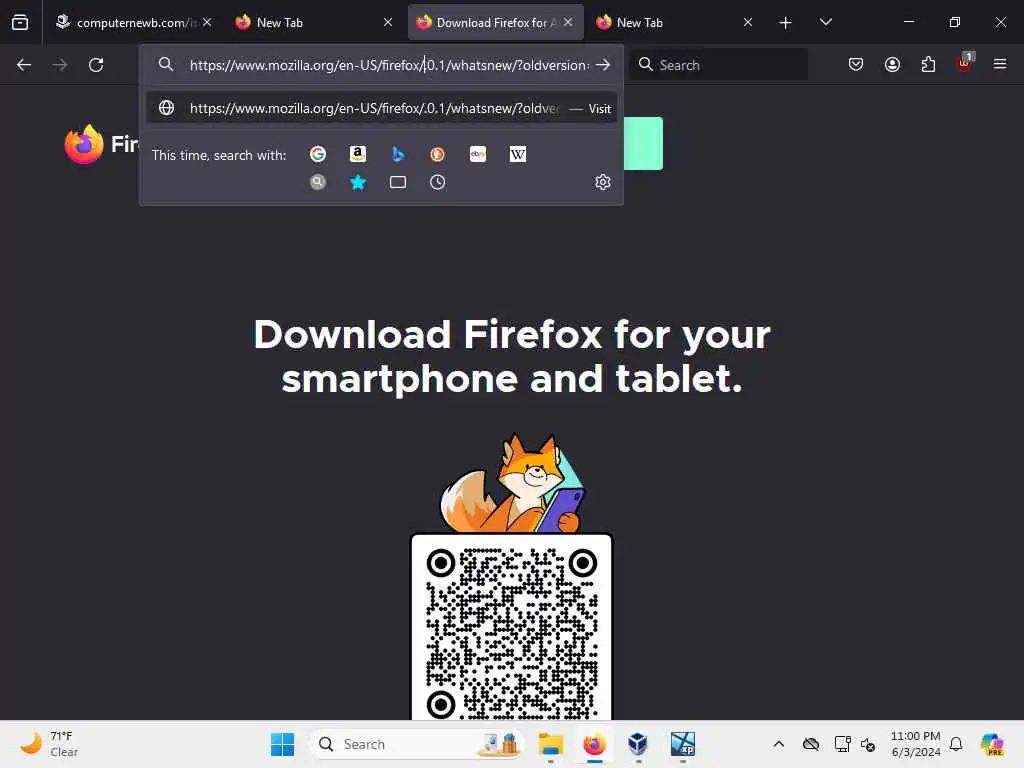Screen dimensions: 1024x768
Task: Switch to the last New Tab
Action: pos(675,23)
